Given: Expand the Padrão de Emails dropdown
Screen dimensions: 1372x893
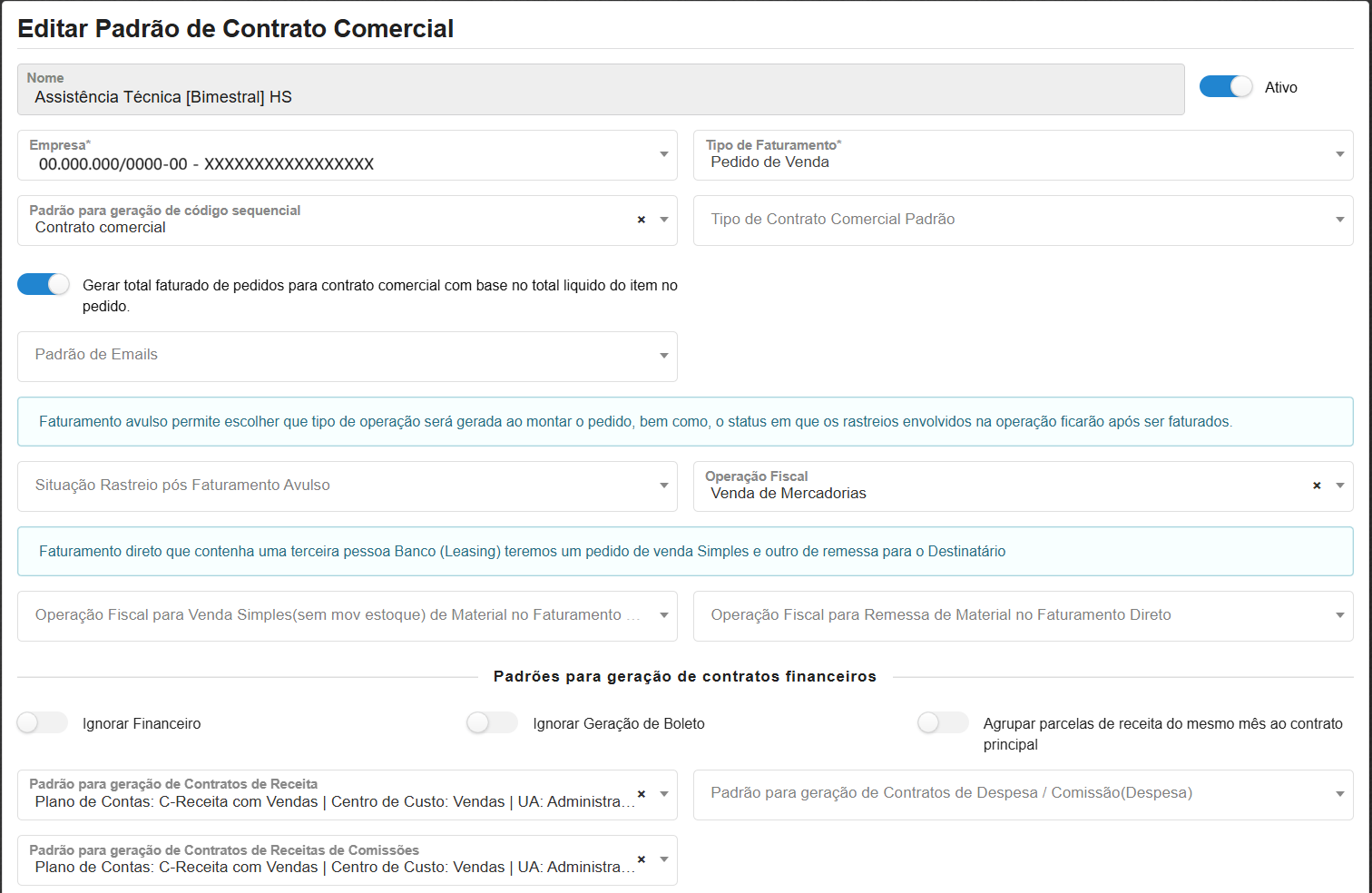Looking at the screenshot, I should [x=348, y=357].
